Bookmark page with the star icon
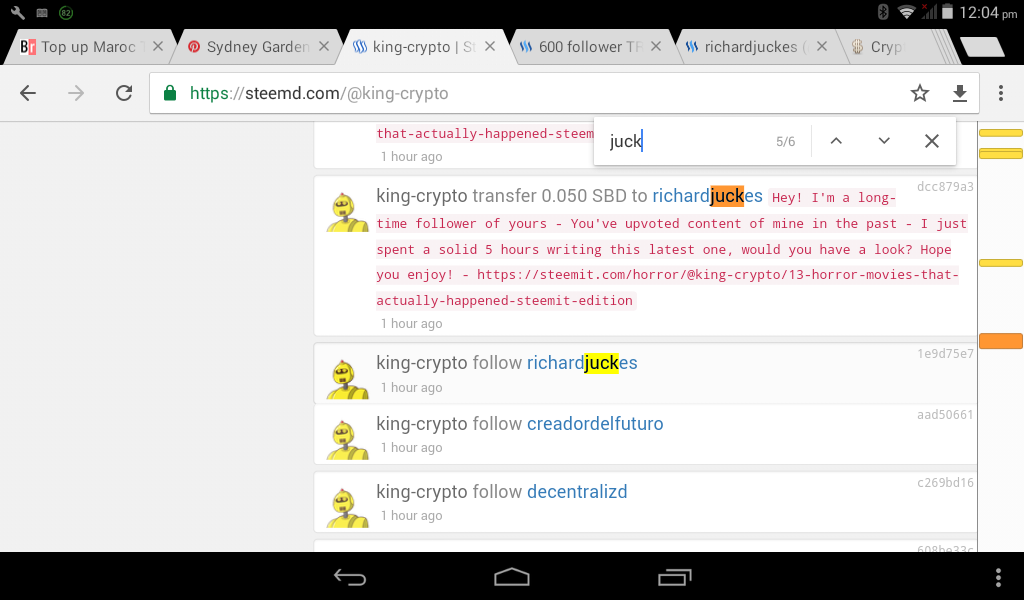 click(x=920, y=93)
